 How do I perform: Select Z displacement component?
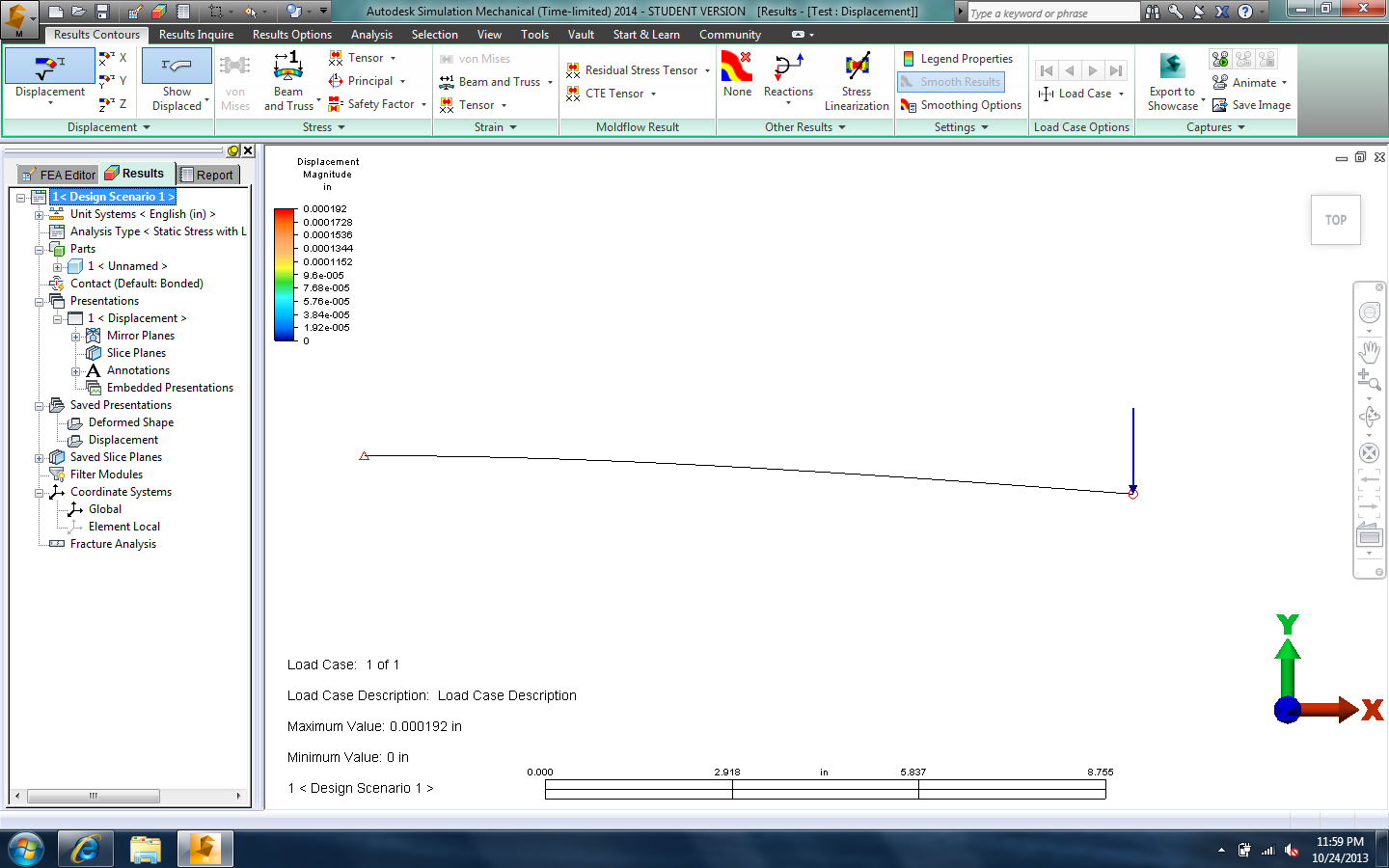[114, 104]
